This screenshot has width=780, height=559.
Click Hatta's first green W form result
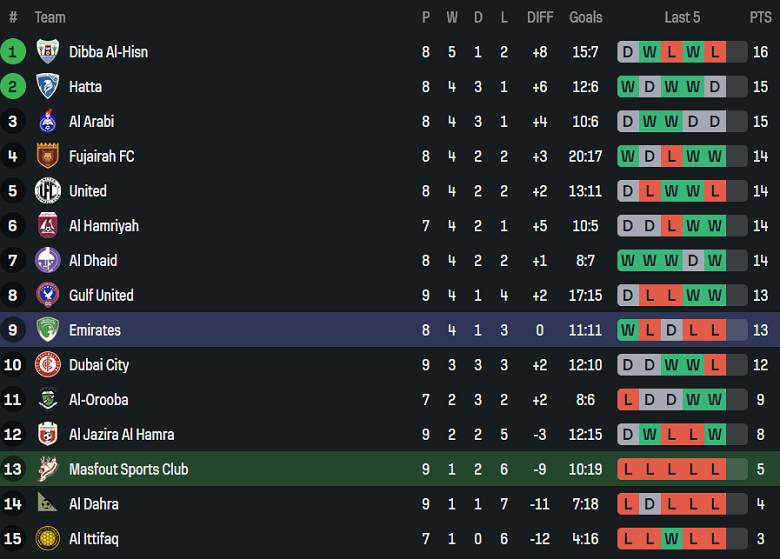pyautogui.click(x=628, y=87)
